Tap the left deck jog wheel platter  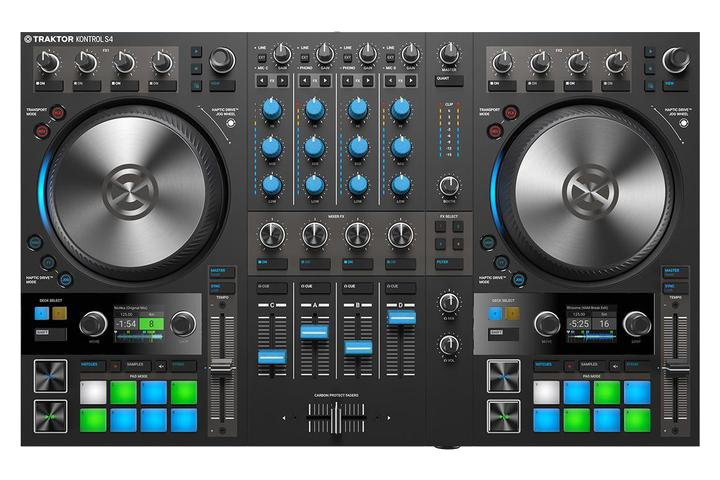pyautogui.click(x=130, y=191)
